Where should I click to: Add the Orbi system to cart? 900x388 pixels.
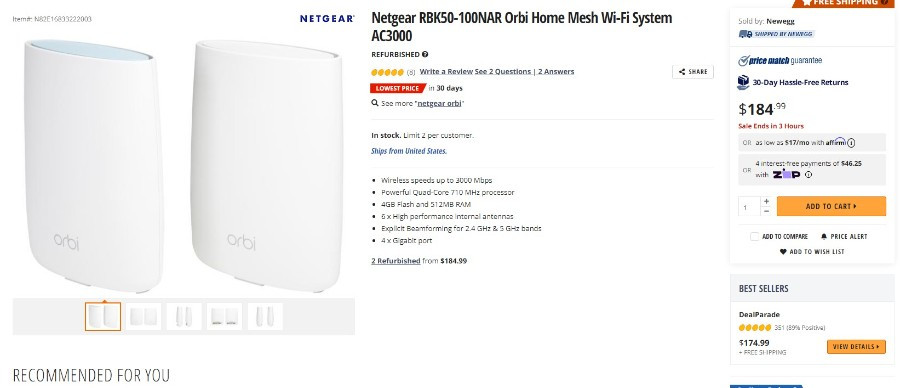click(x=831, y=206)
